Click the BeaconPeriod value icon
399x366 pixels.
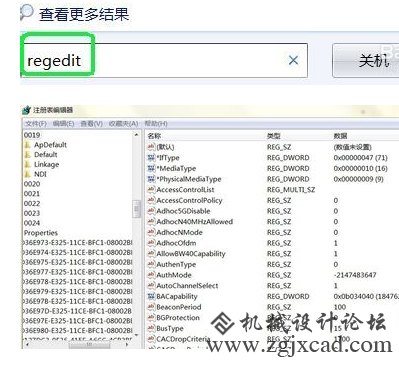point(151,307)
